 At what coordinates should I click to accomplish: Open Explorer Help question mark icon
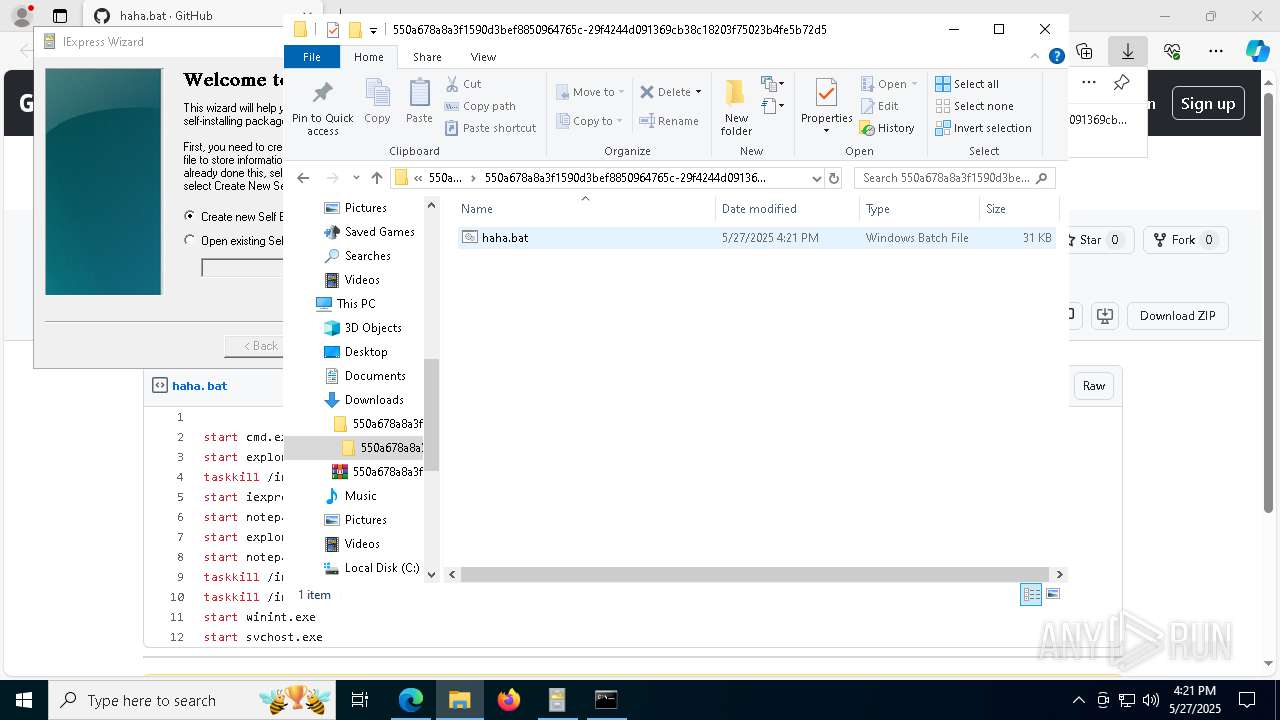pyautogui.click(x=1056, y=57)
